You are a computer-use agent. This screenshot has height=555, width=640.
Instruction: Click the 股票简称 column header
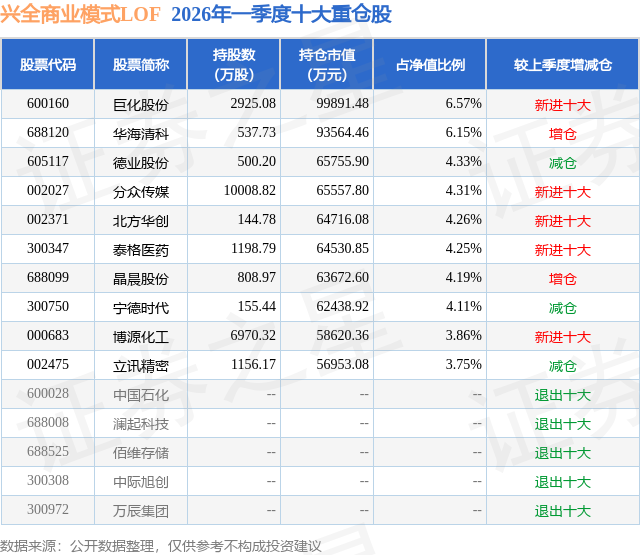(141, 64)
